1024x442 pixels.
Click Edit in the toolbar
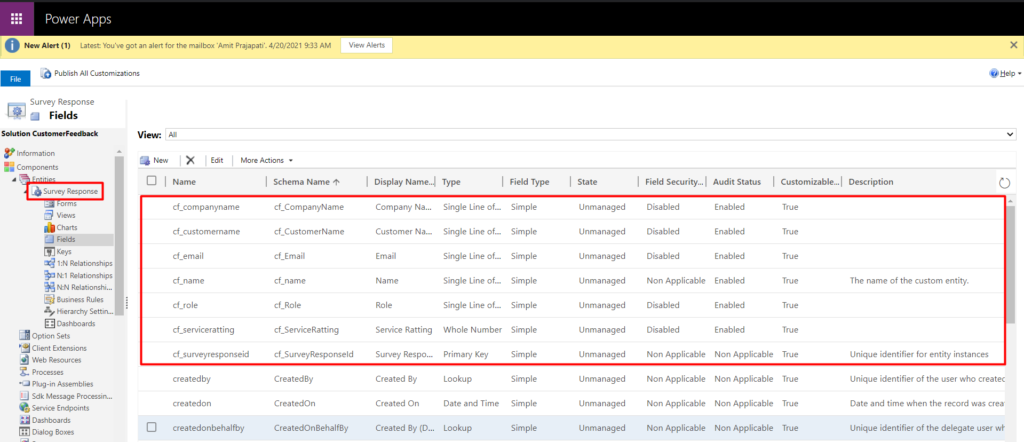click(217, 160)
